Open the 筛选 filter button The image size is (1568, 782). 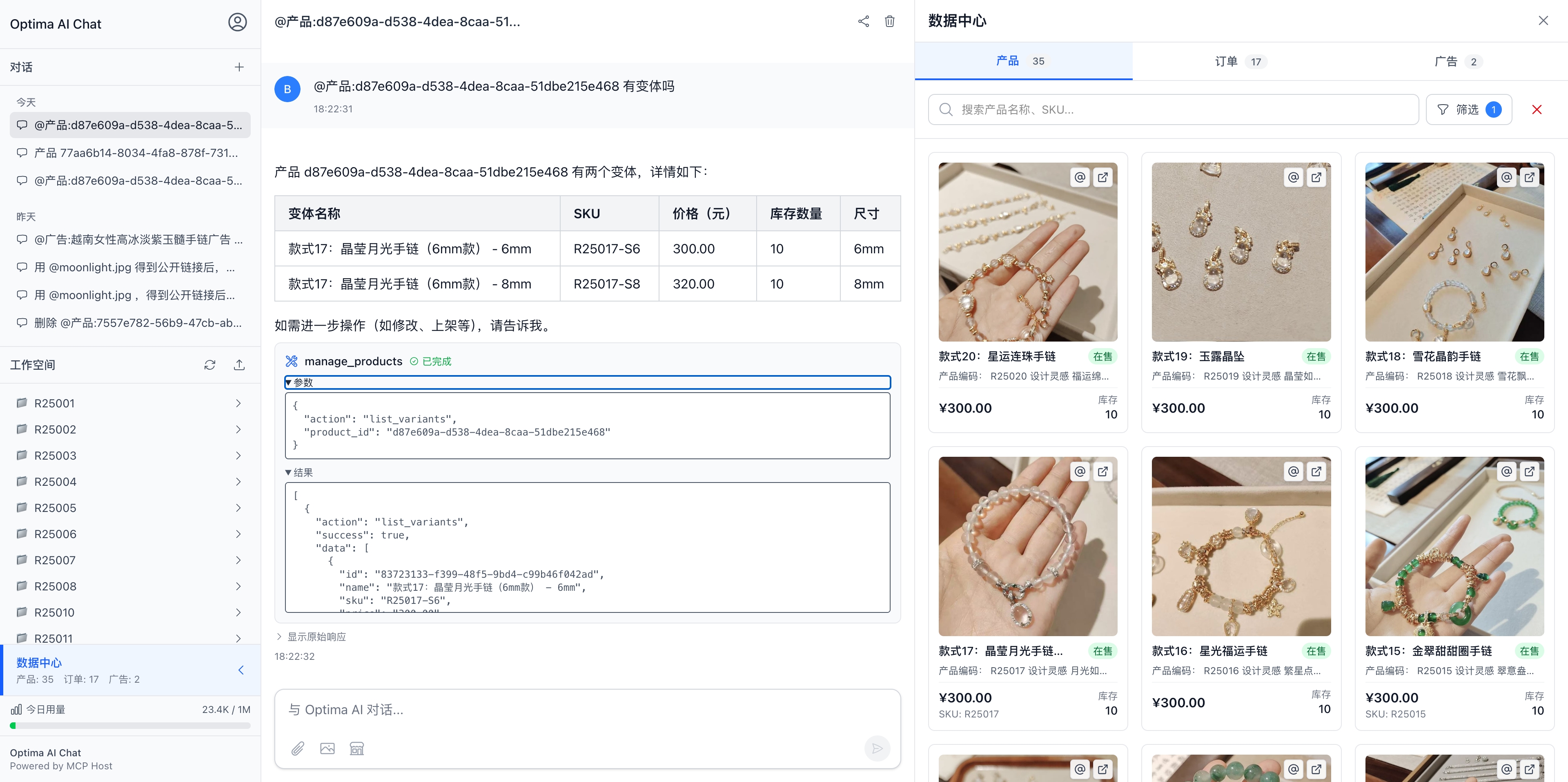click(x=1468, y=109)
